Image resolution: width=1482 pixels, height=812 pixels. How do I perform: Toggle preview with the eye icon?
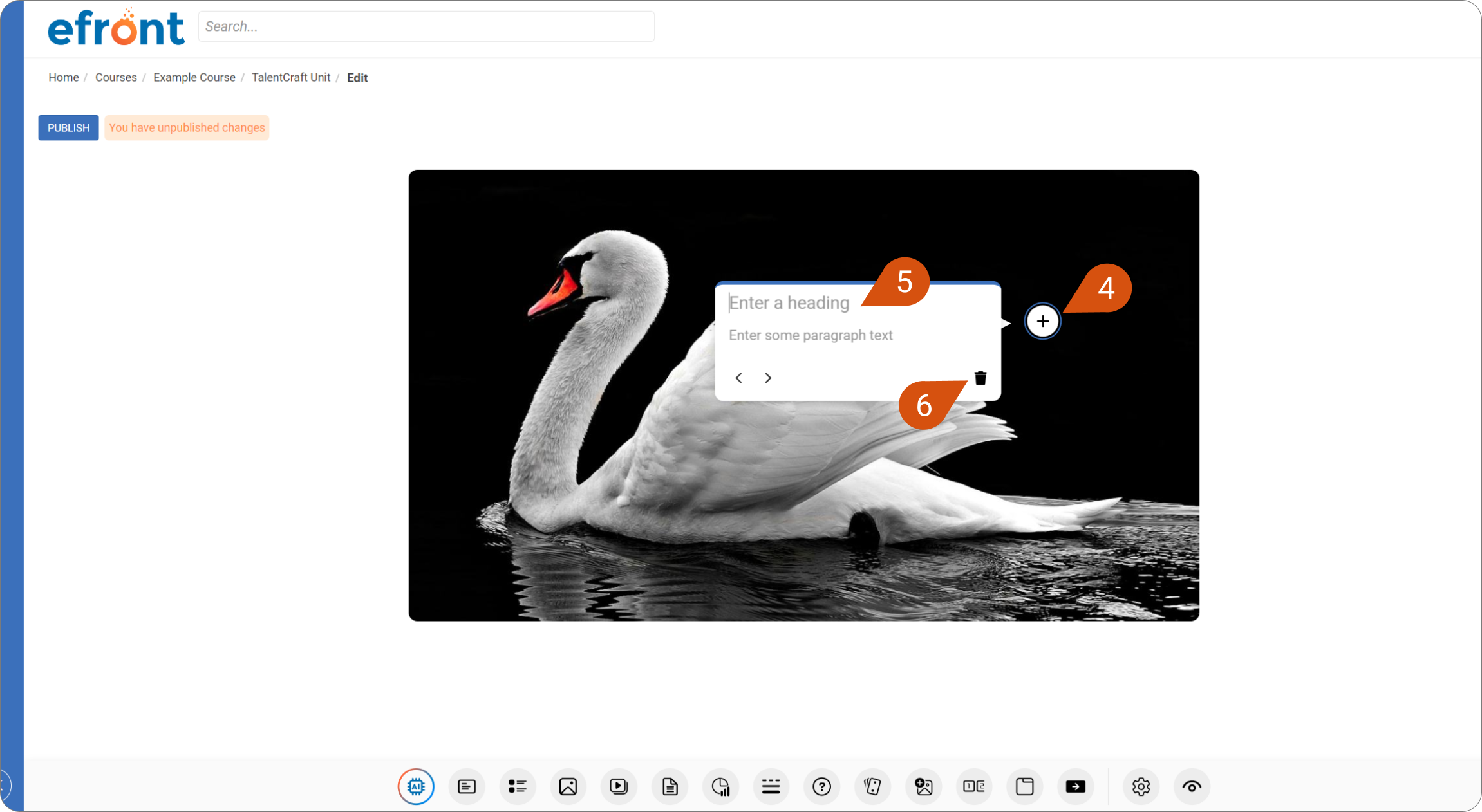[x=1192, y=786]
